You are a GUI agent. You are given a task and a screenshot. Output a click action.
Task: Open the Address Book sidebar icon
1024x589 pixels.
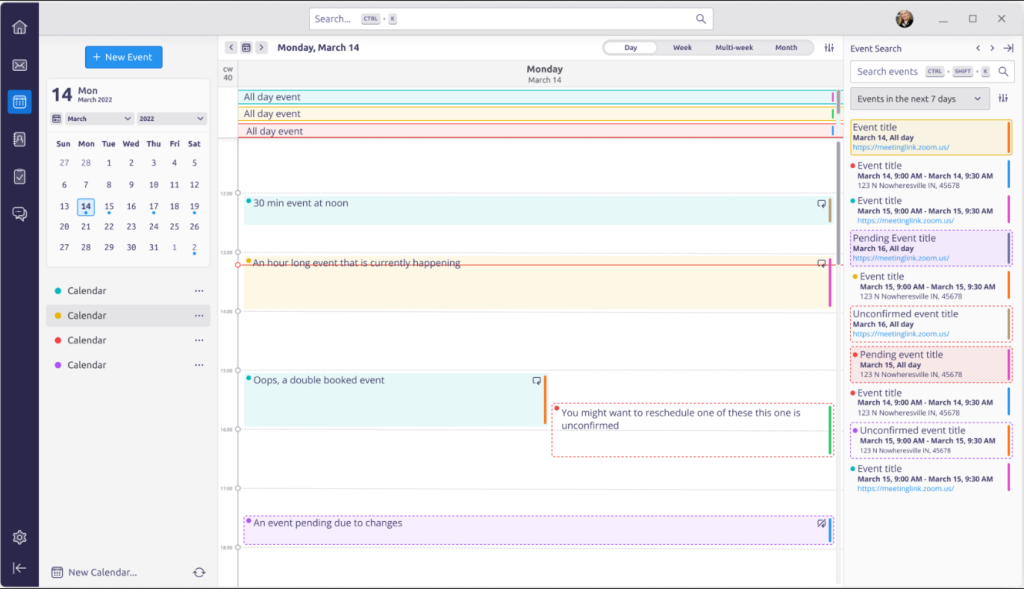(x=19, y=140)
